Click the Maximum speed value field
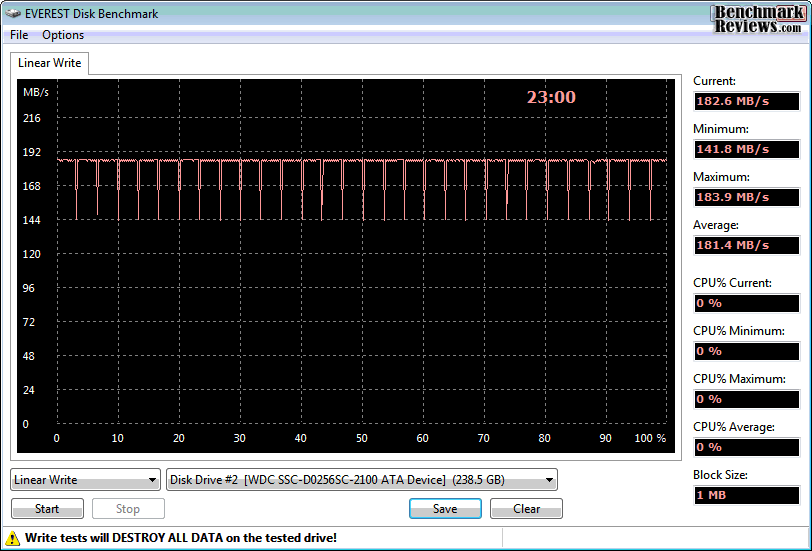Viewport: 812px width, 551px height. [746, 197]
